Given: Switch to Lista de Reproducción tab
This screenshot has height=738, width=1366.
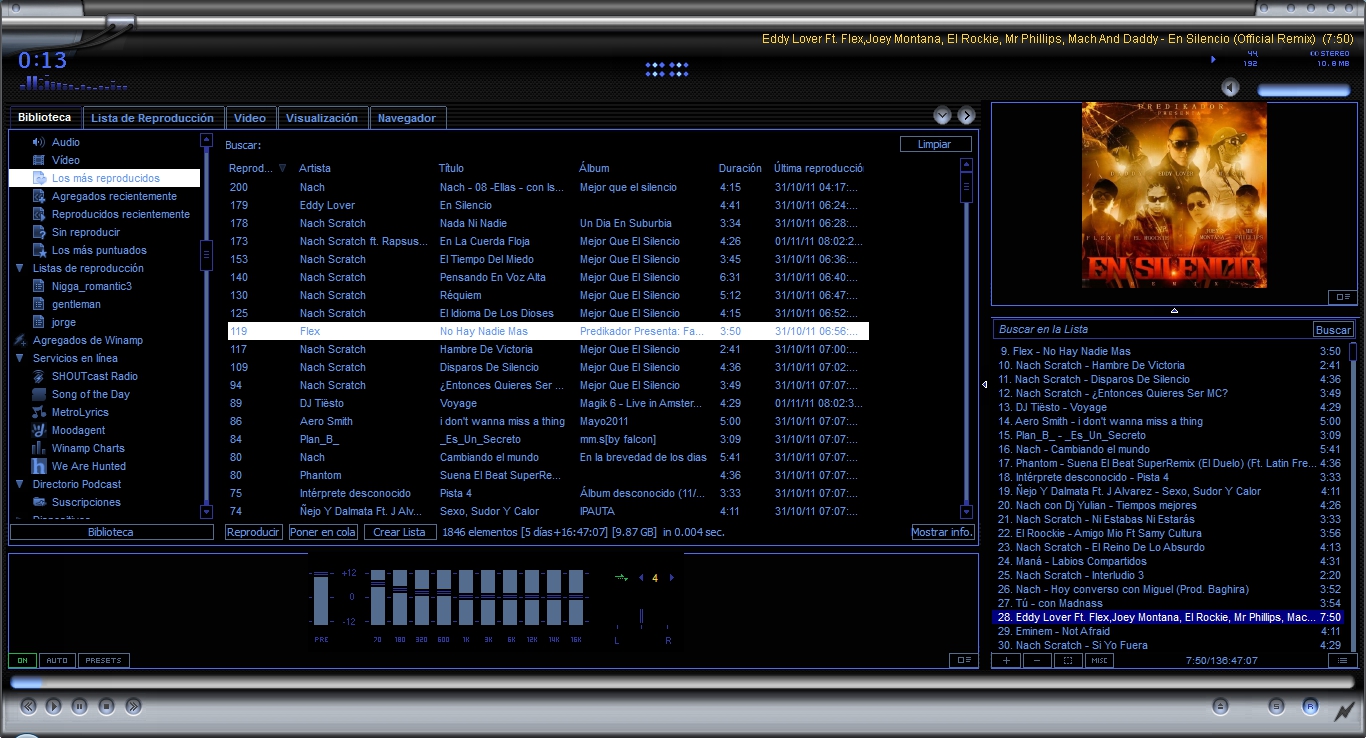Looking at the screenshot, I should pos(153,118).
